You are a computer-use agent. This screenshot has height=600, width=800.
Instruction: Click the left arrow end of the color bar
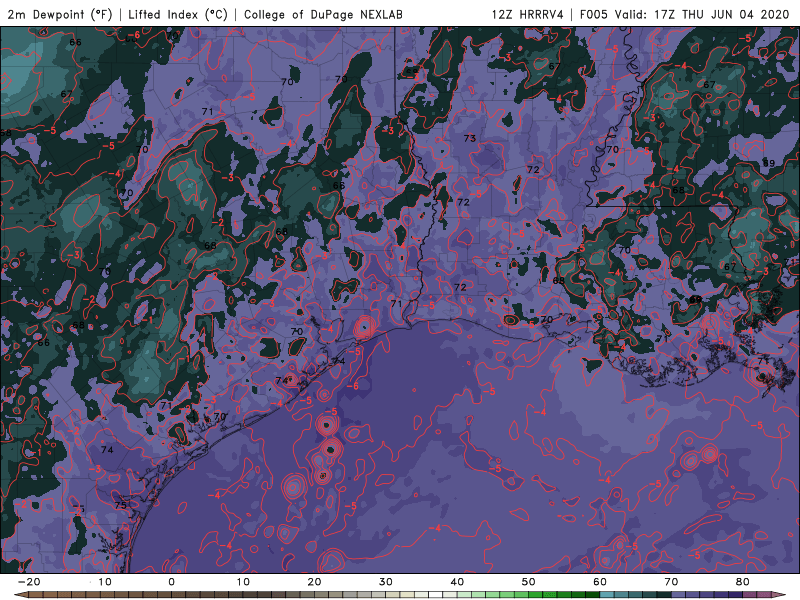point(20,595)
